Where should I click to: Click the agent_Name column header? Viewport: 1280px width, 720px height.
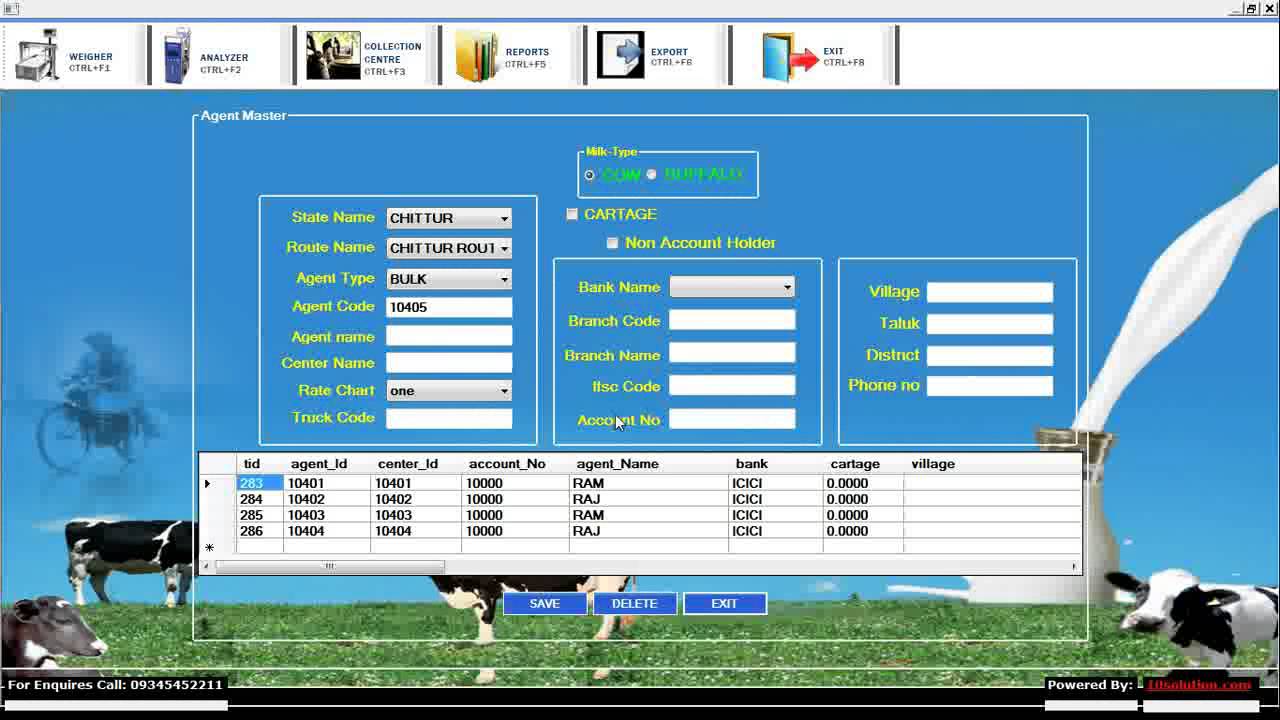pos(617,464)
